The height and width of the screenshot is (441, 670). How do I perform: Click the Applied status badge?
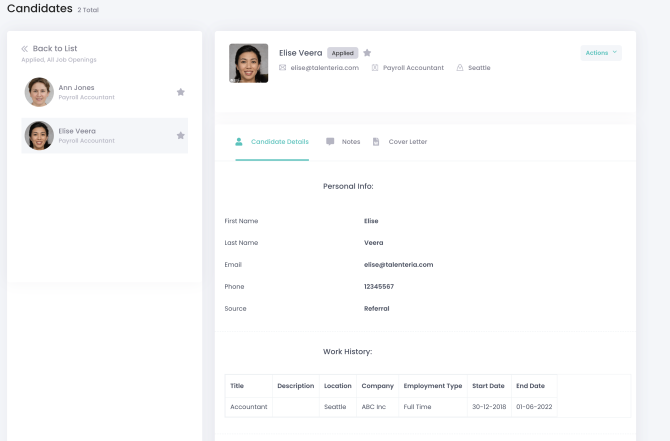pos(343,53)
